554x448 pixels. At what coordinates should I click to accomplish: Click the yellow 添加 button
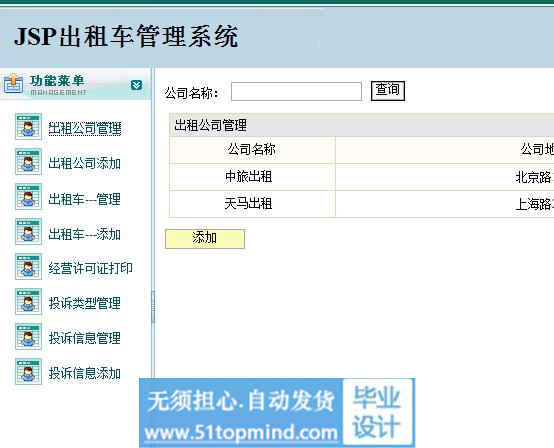click(205, 239)
